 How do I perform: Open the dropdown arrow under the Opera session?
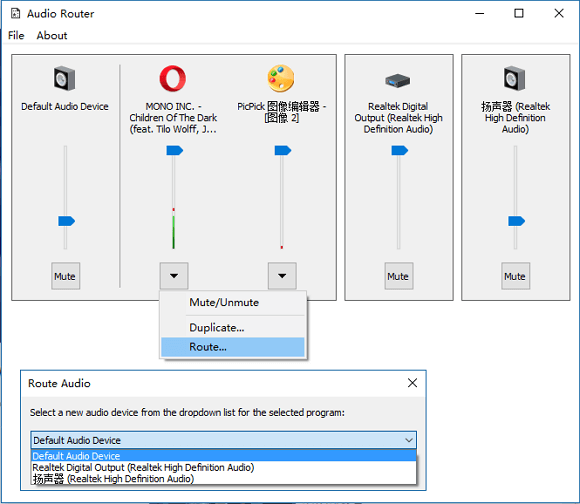point(174,276)
